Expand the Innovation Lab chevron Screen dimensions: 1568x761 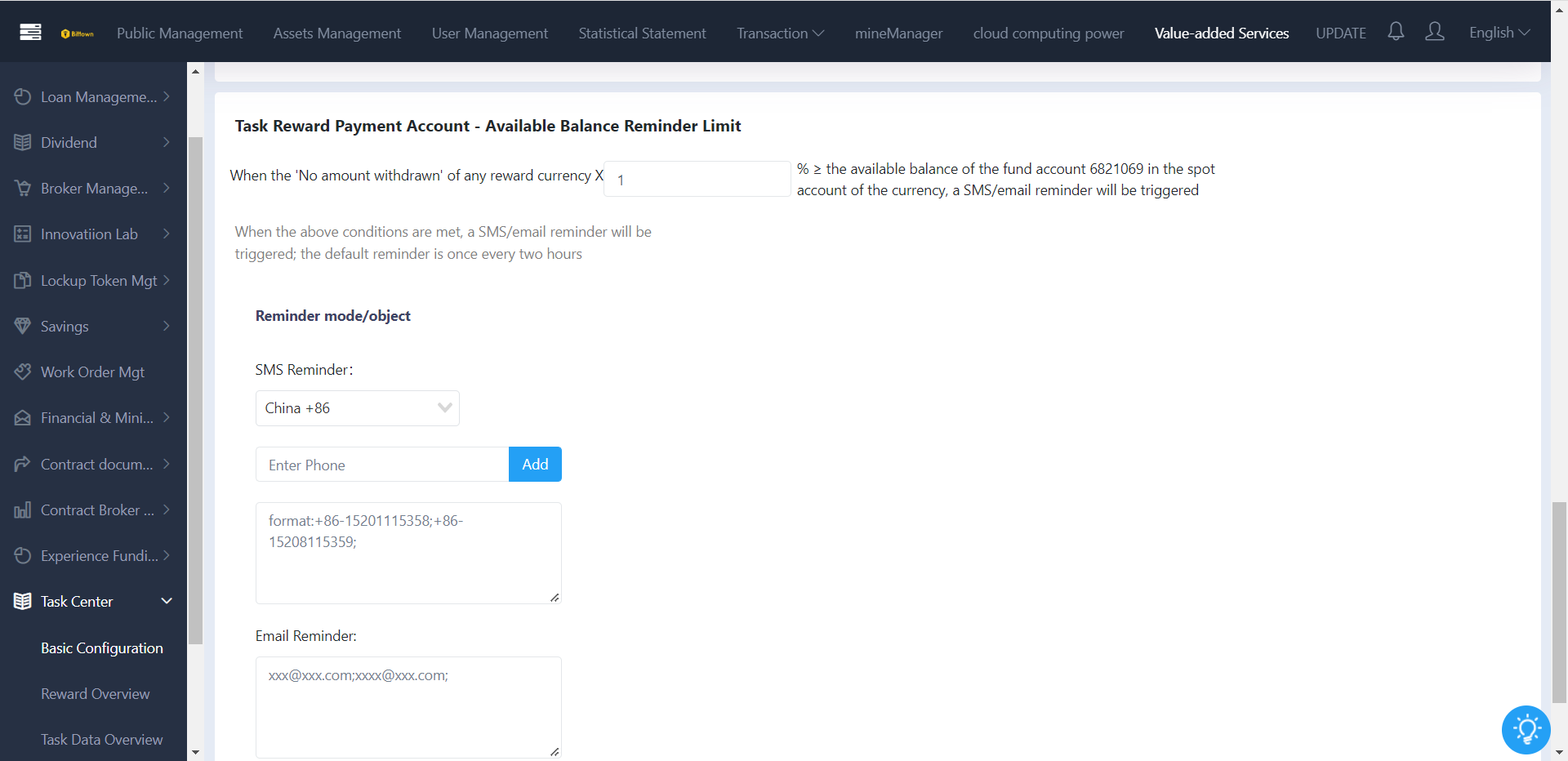click(x=167, y=234)
